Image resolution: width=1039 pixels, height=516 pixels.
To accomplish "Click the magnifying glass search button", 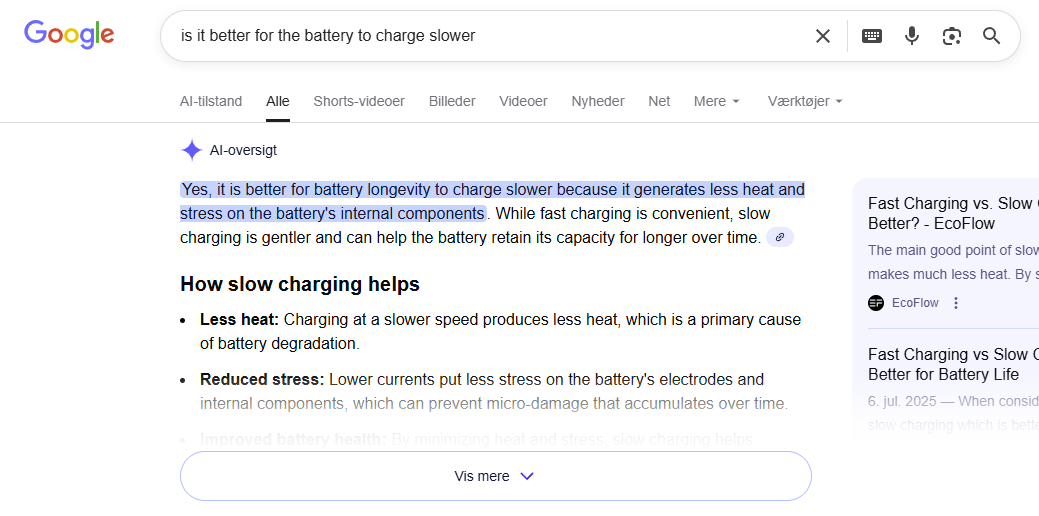I will [x=991, y=36].
